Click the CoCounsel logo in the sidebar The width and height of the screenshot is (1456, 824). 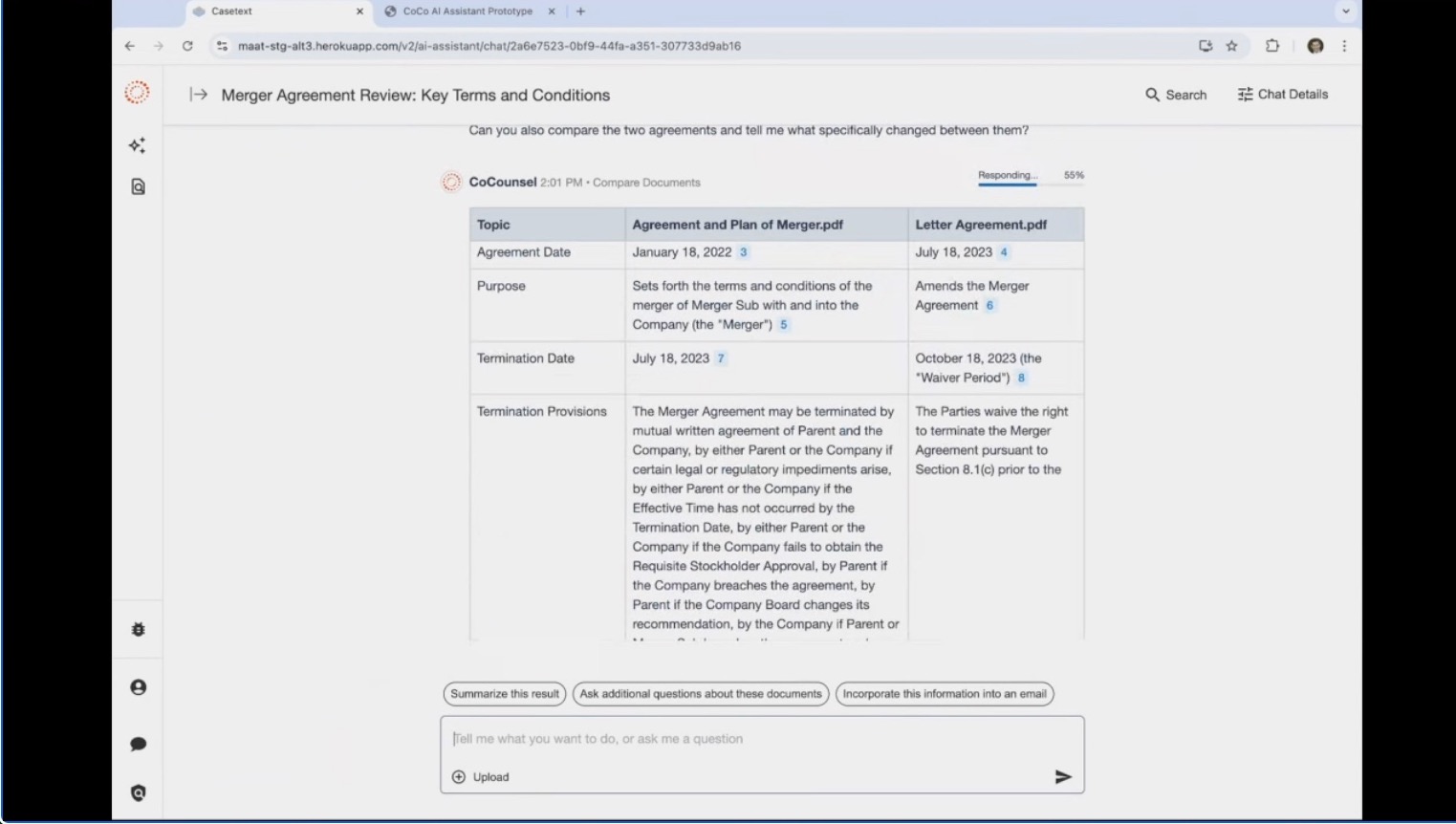point(138,93)
